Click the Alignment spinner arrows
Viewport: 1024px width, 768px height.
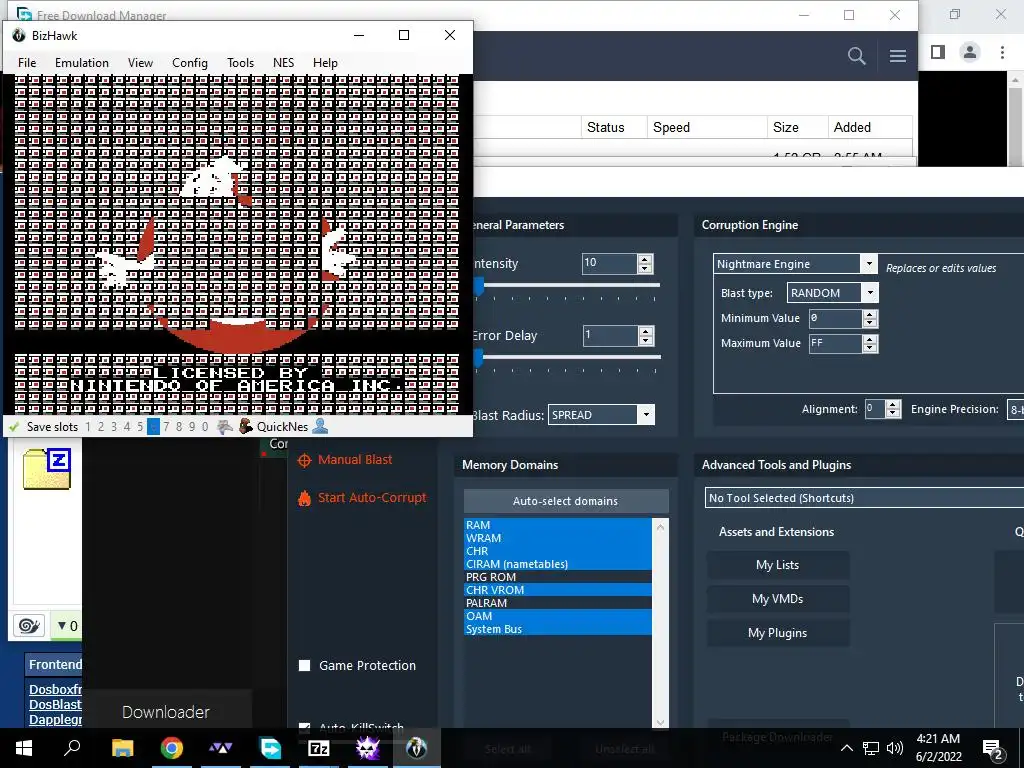pyautogui.click(x=893, y=409)
